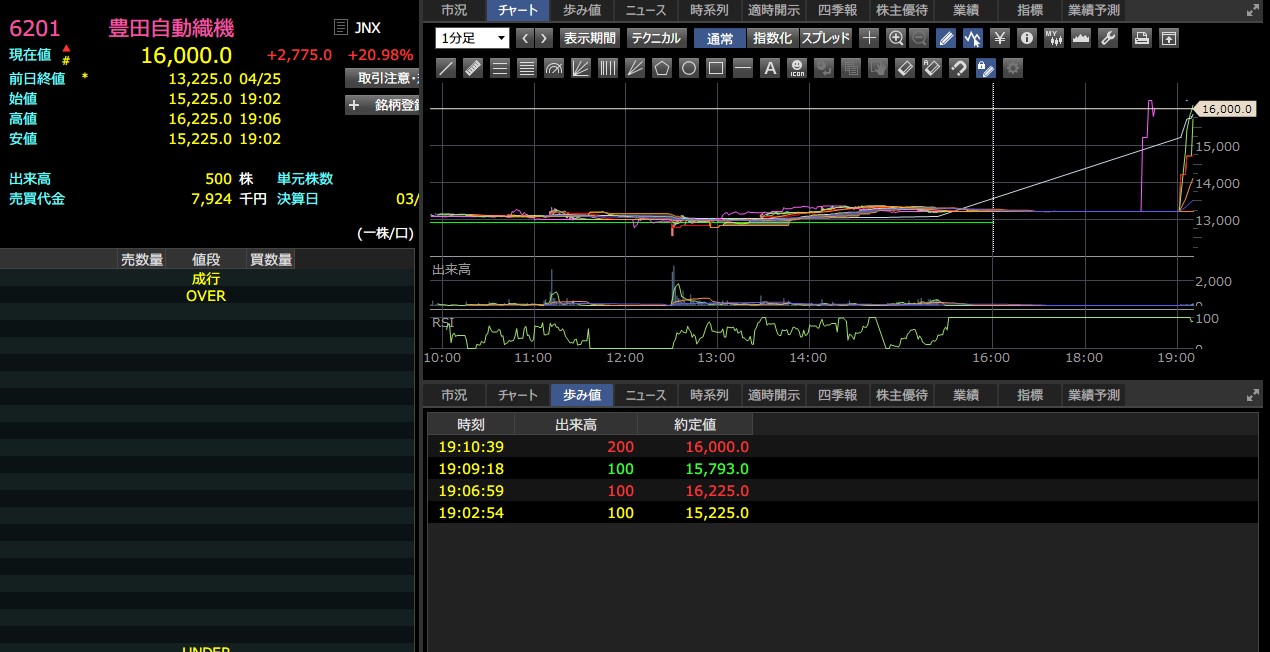Switch to チャート tab in lower panel
1270x652 pixels.
(518, 395)
